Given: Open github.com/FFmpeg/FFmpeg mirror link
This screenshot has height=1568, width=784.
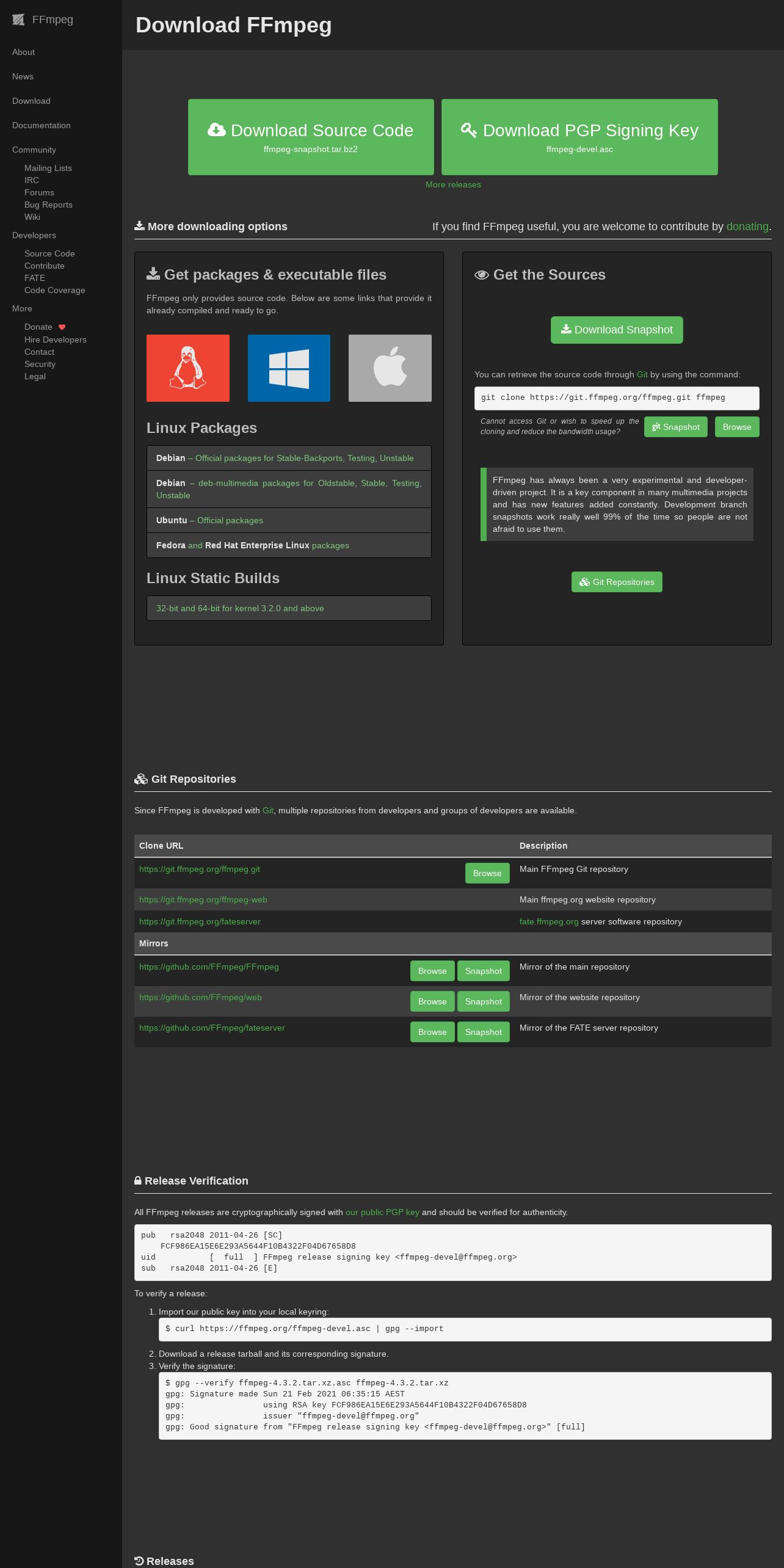Looking at the screenshot, I should coord(209,967).
